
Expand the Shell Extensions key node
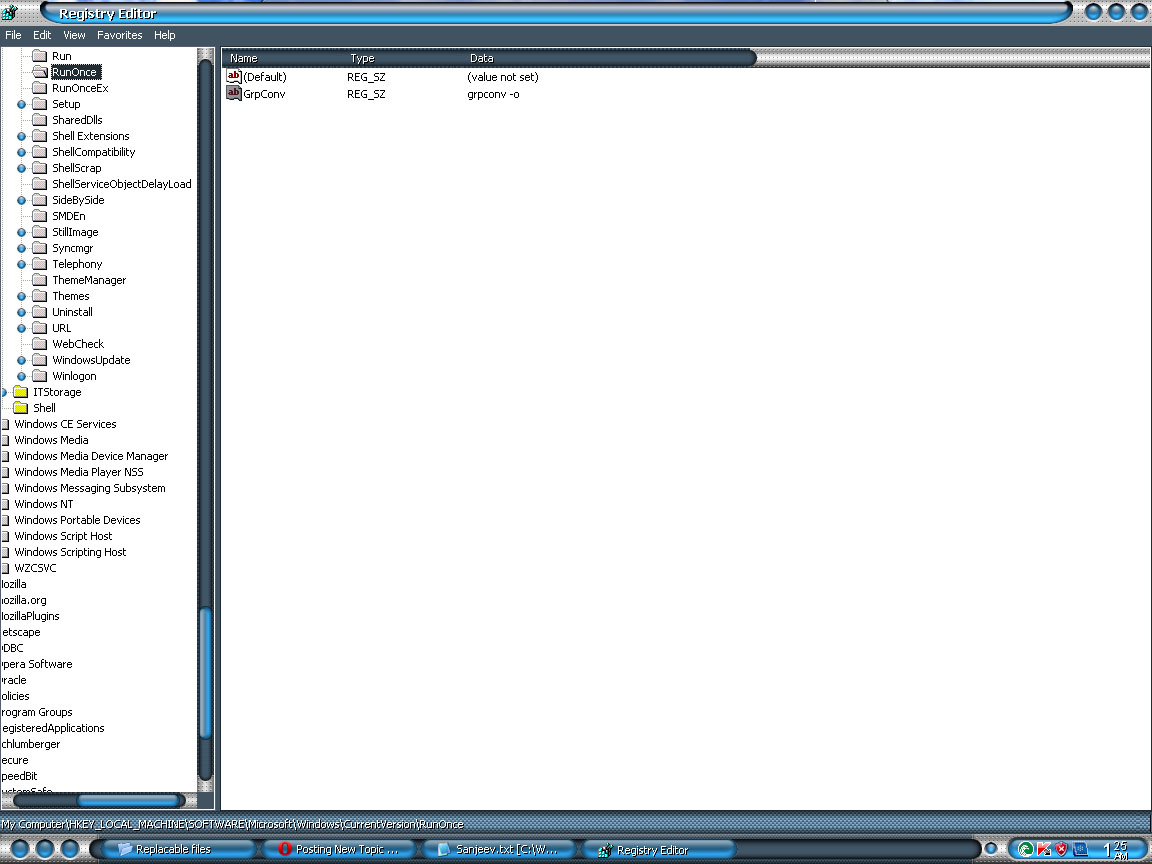click(x=21, y=136)
